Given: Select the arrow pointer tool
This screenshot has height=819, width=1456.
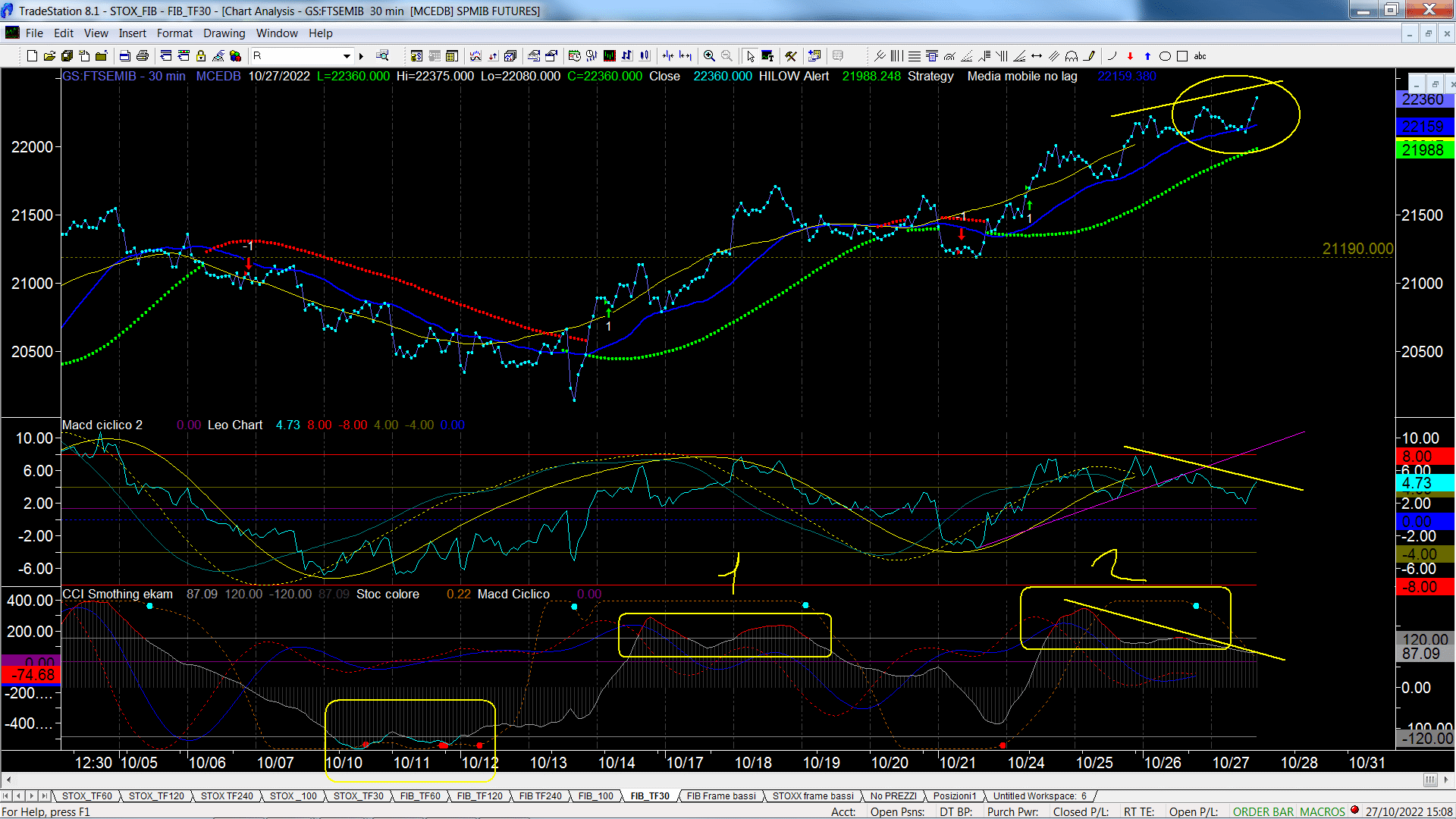Looking at the screenshot, I should click(x=750, y=56).
